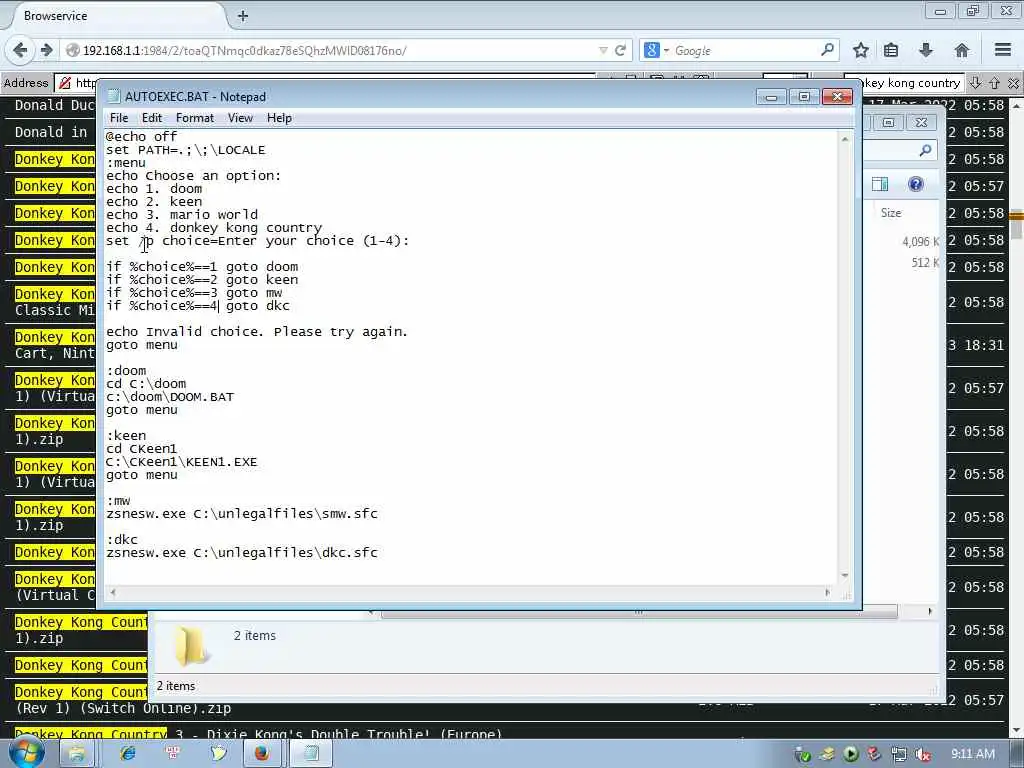Click the 'key kong country' find field
Image resolution: width=1024 pixels, height=768 pixels.
pos(913,83)
